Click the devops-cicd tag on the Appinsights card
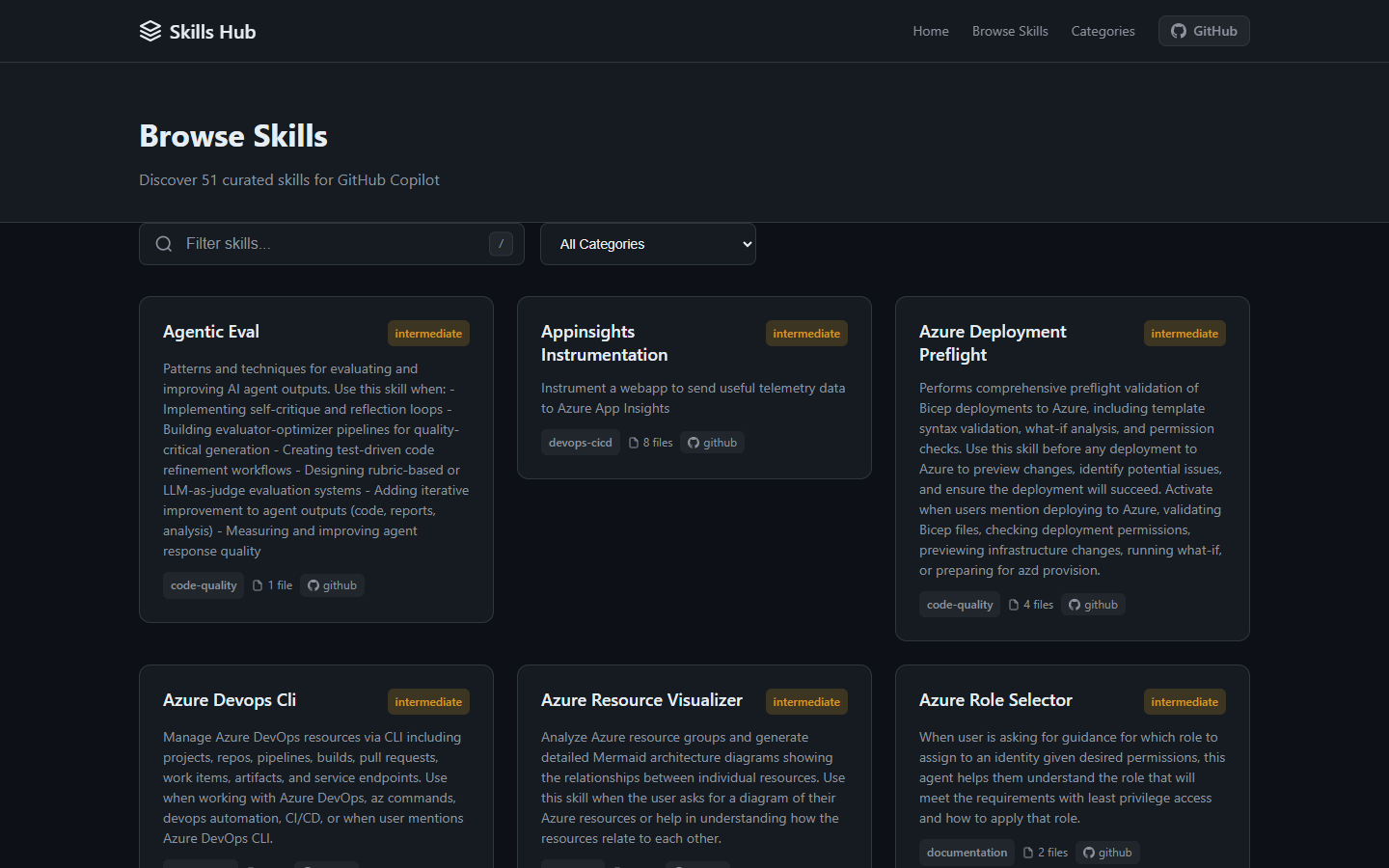 (581, 443)
